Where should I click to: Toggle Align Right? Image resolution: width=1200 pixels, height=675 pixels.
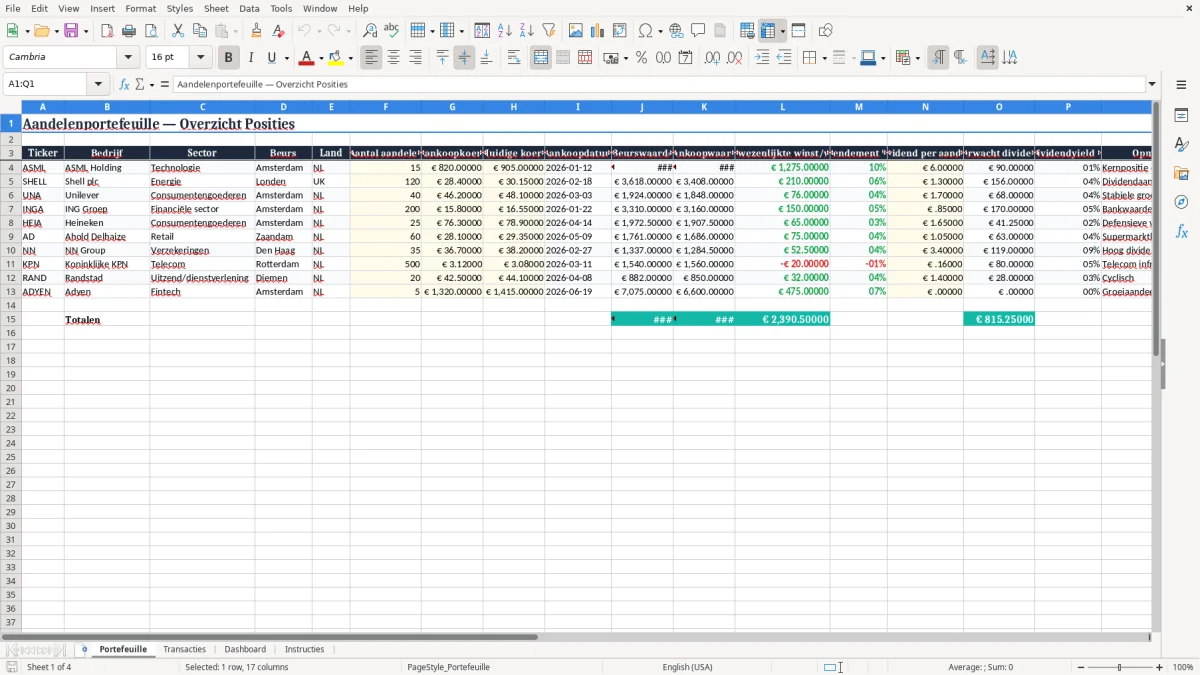click(x=415, y=58)
